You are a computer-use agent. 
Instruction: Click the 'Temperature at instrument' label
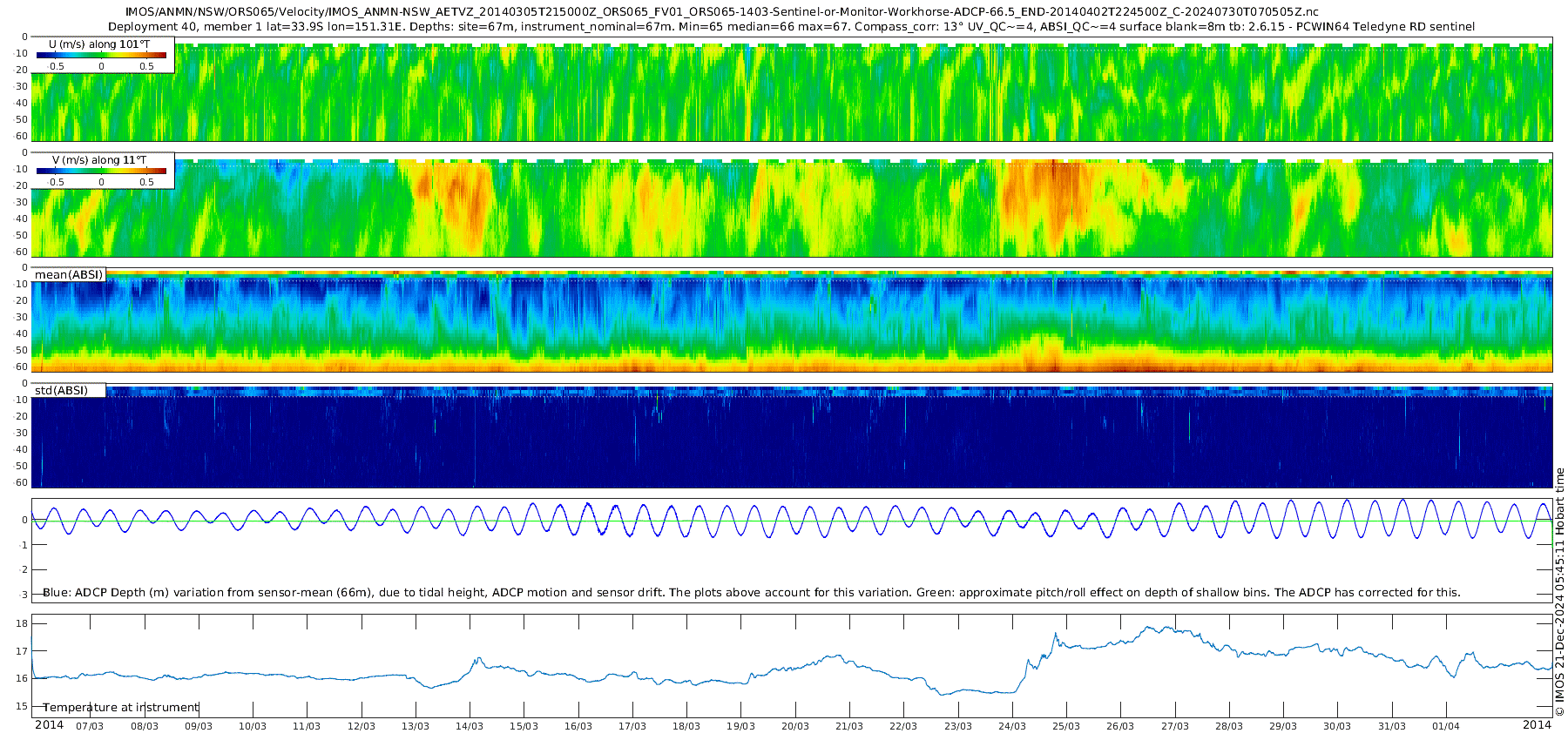(121, 708)
